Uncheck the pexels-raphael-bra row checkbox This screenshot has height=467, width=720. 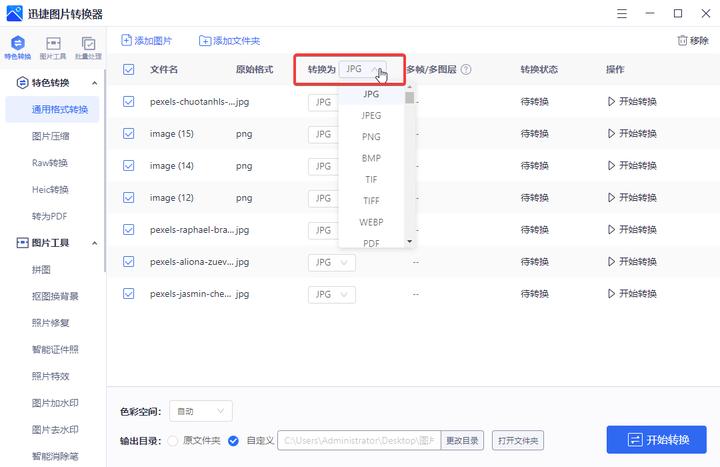pyautogui.click(x=129, y=230)
